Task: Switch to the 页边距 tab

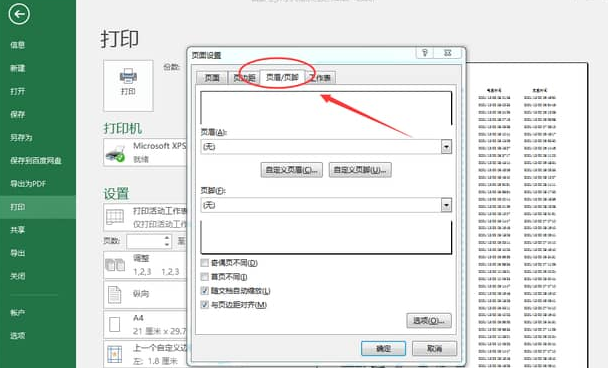Action: [x=244, y=78]
